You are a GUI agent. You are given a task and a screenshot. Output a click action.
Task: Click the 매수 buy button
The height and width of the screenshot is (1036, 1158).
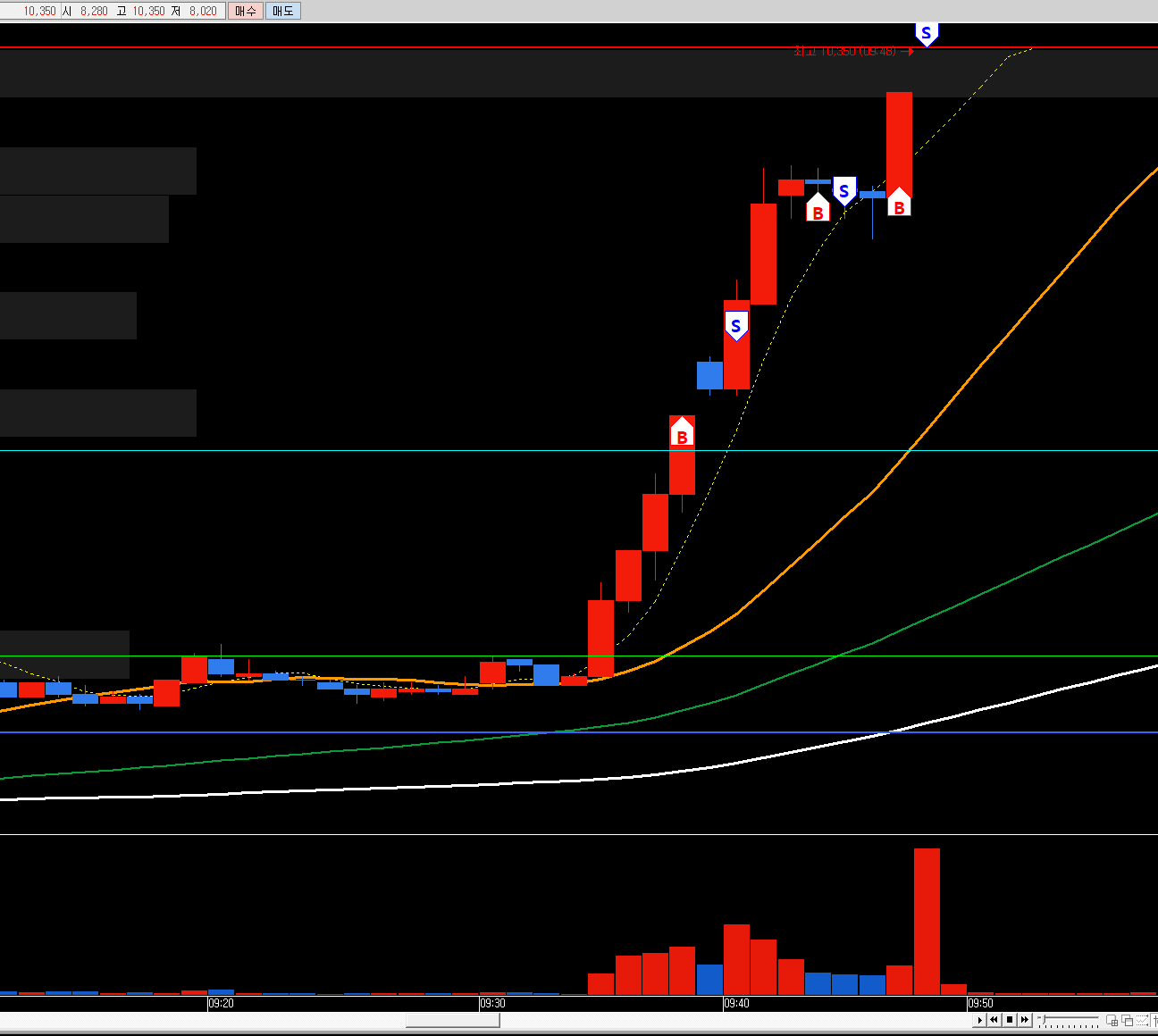(245, 11)
